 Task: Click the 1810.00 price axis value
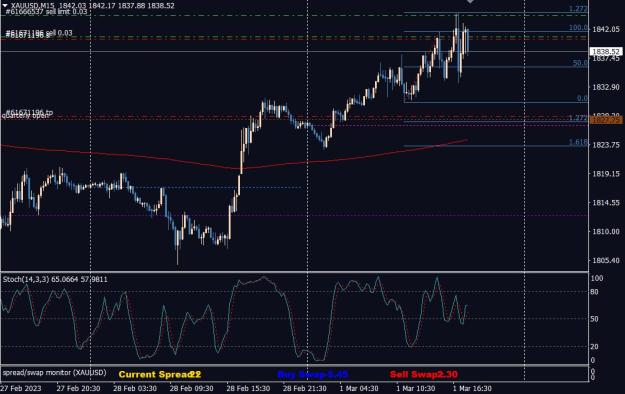tap(606, 231)
